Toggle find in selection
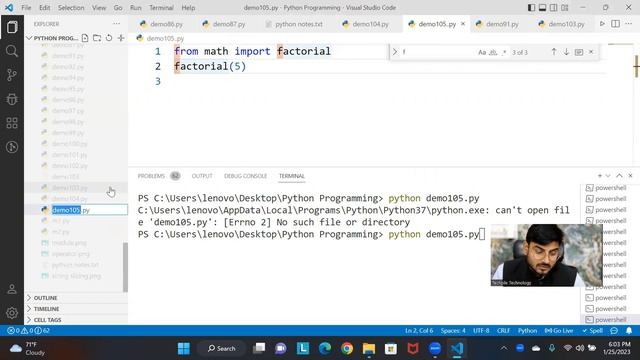The height and width of the screenshot is (360, 640). tap(579, 52)
